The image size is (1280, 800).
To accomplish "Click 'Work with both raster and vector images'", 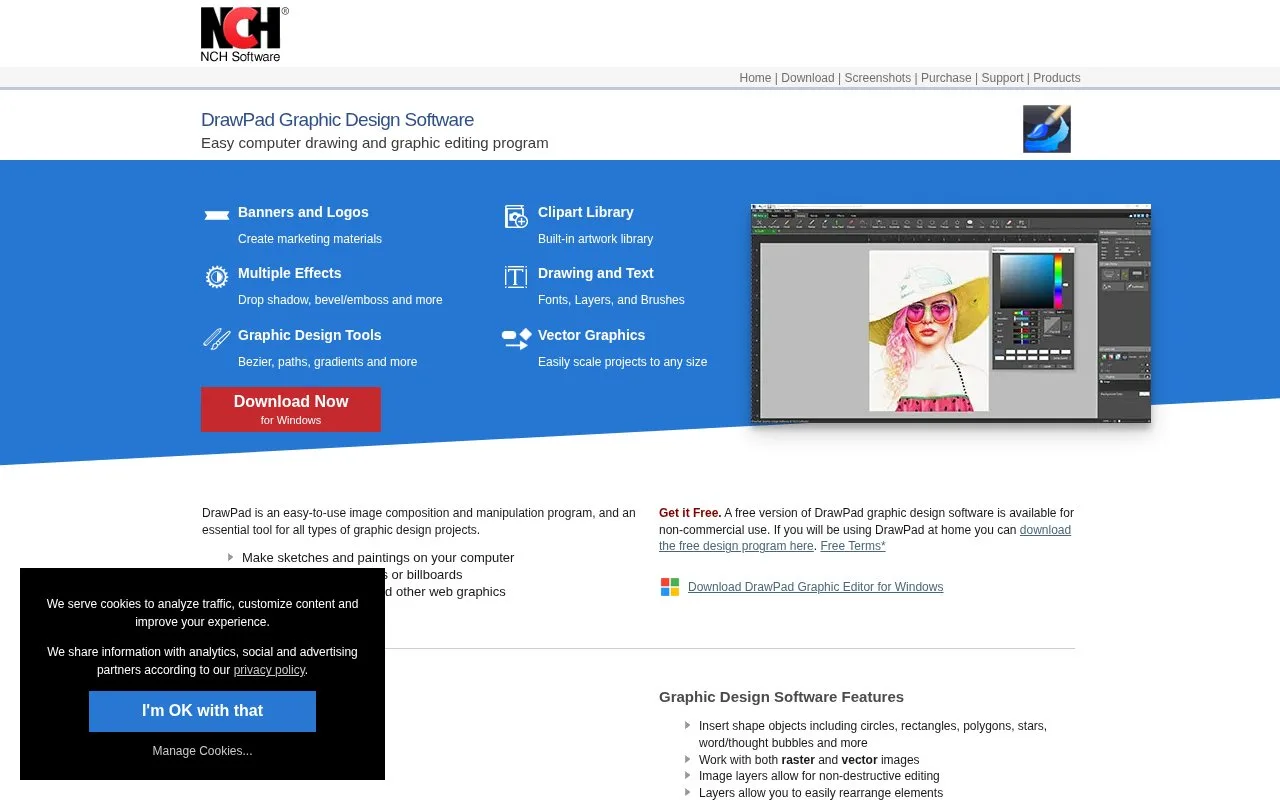I will tap(809, 760).
